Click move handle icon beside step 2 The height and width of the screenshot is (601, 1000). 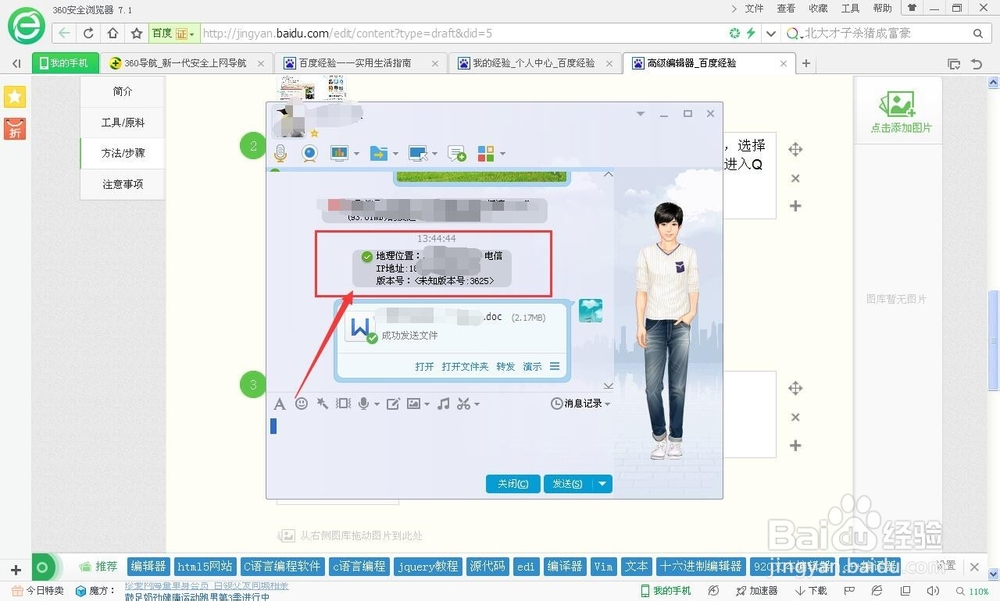[795, 149]
